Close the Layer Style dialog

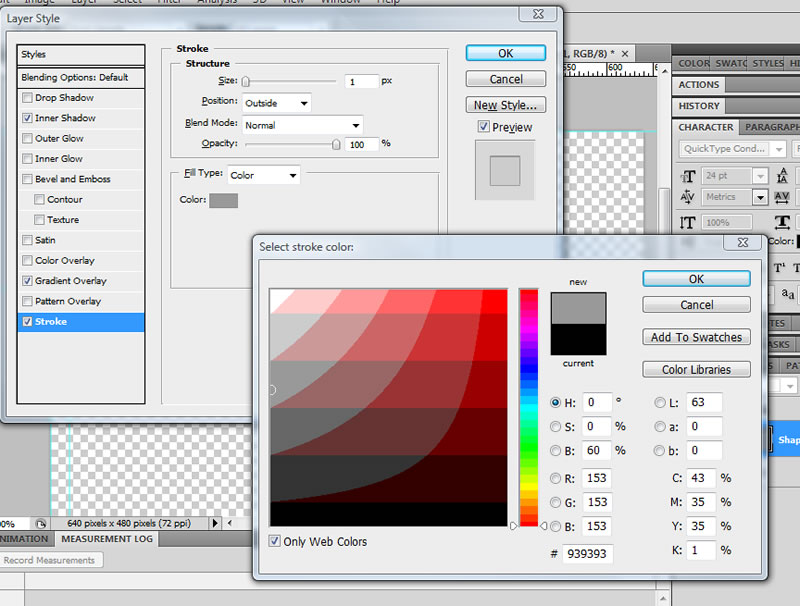pos(538,14)
